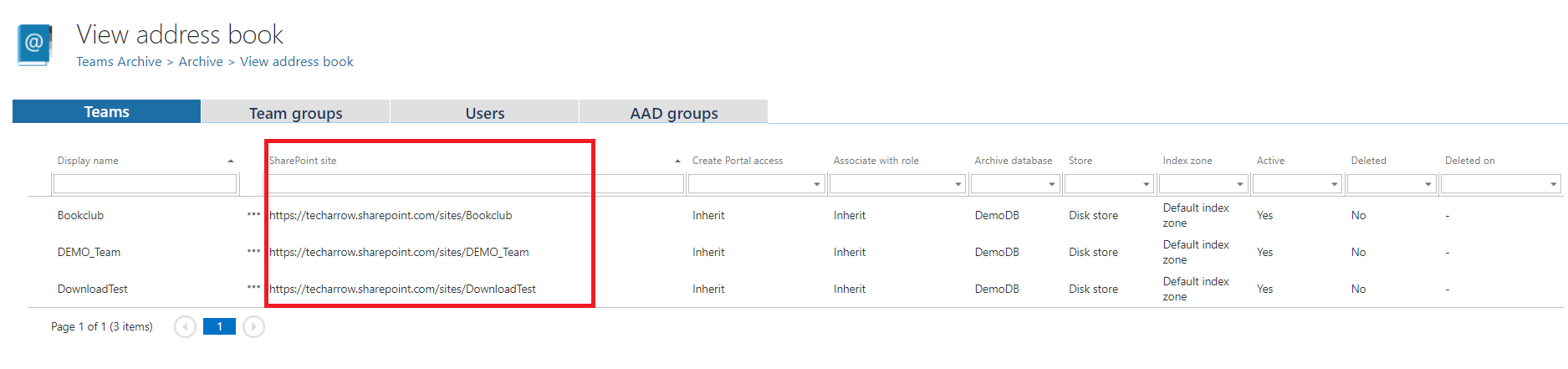The width and height of the screenshot is (1568, 369).
Task: Go to next page arrow
Action: [253, 326]
